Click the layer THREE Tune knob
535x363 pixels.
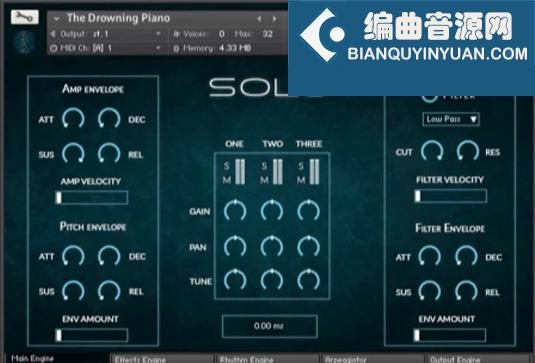pyautogui.click(x=308, y=280)
